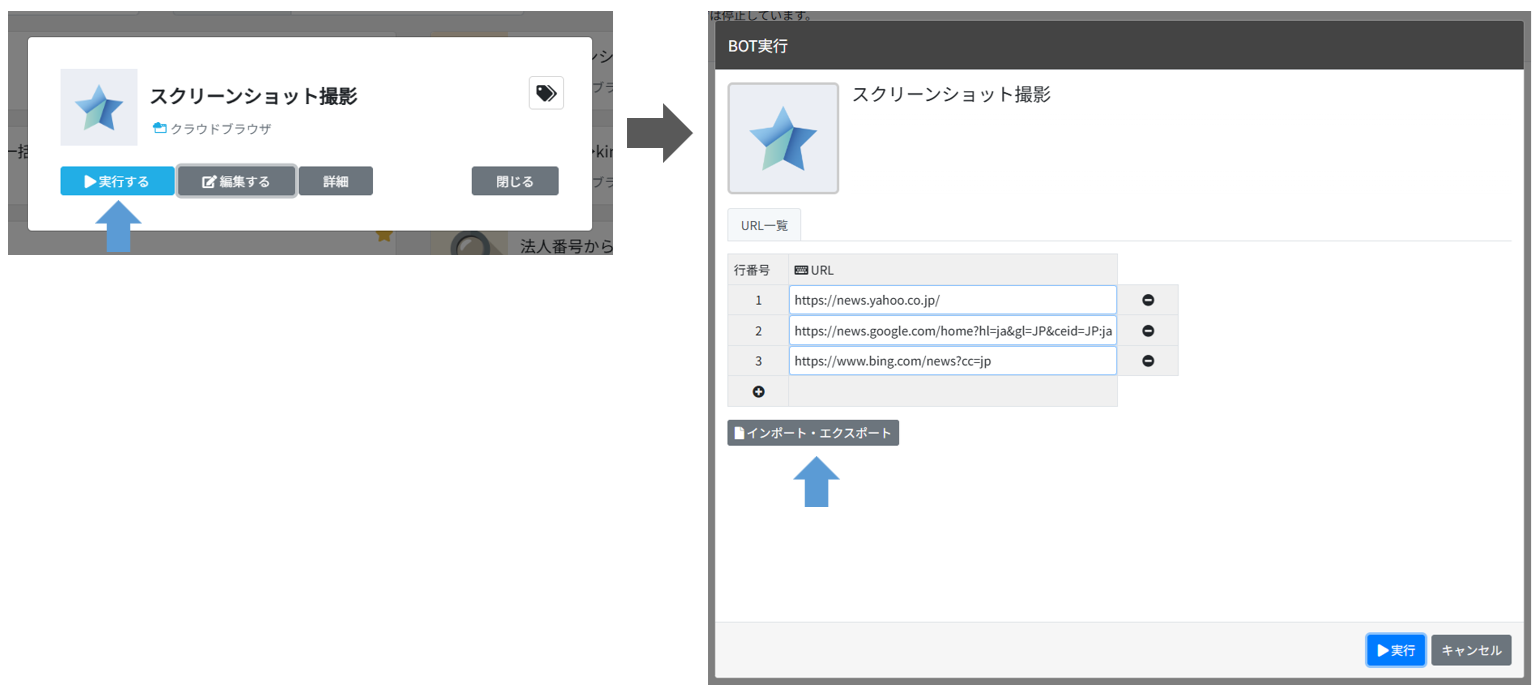Remove the Bing news URL with its minus icon
The image size is (1537, 692).
click(x=1147, y=360)
